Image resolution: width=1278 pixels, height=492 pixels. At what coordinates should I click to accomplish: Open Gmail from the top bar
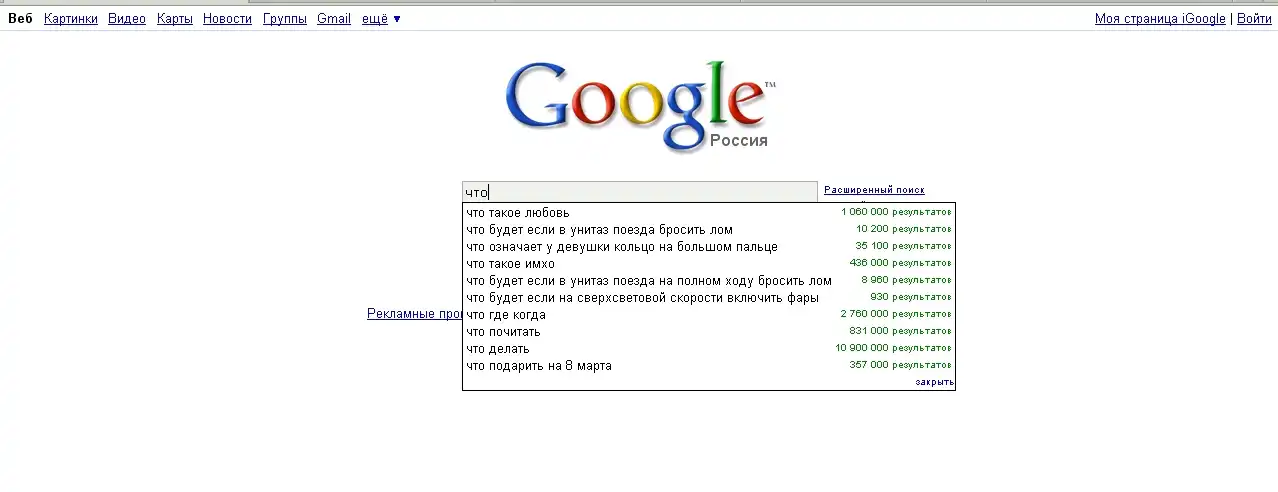334,19
